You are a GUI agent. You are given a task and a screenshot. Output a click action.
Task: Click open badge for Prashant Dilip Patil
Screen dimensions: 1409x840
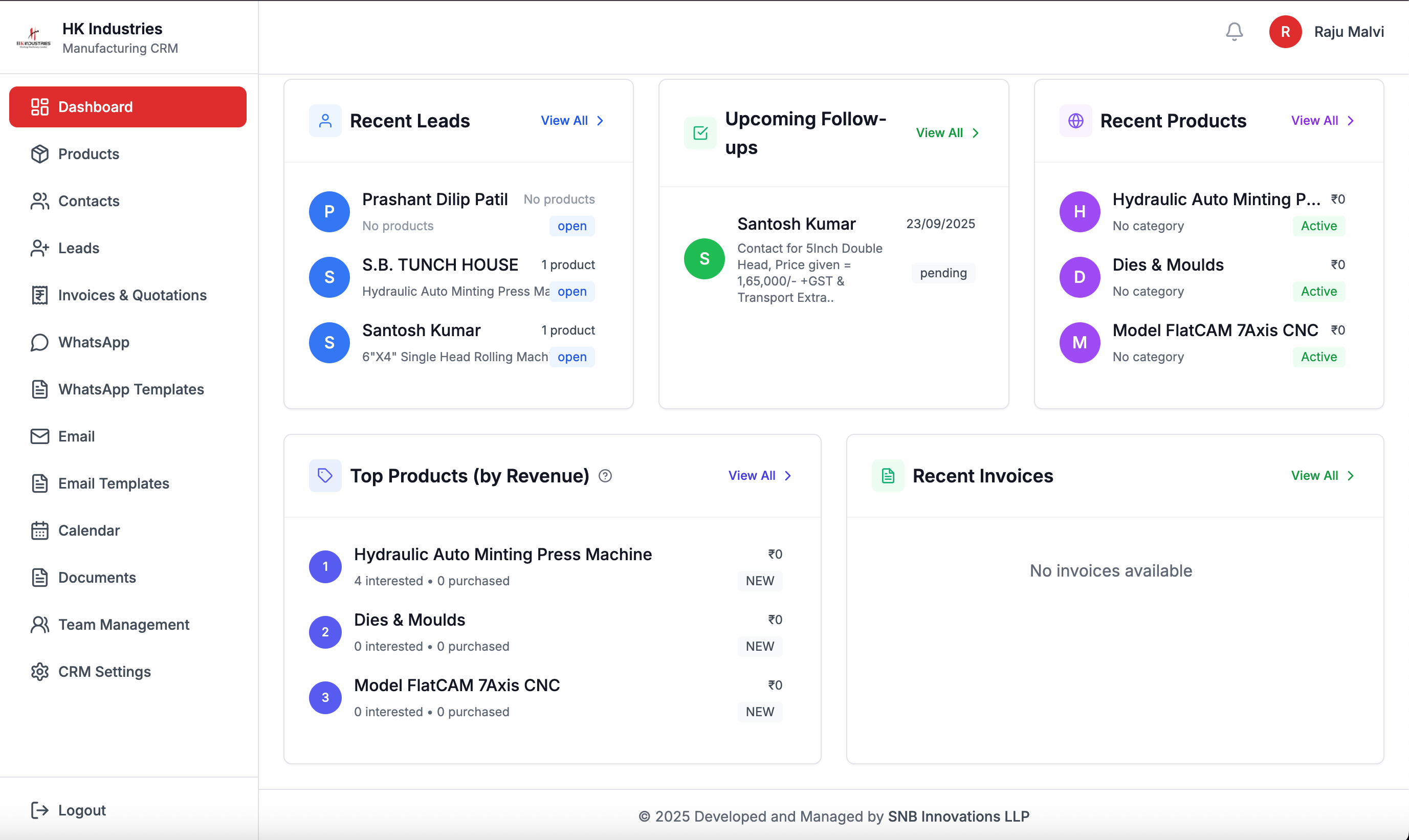click(572, 226)
